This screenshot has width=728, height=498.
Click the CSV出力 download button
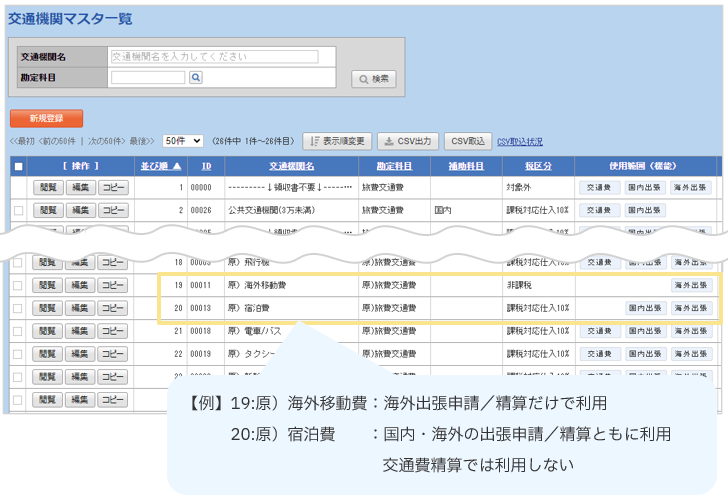407,142
